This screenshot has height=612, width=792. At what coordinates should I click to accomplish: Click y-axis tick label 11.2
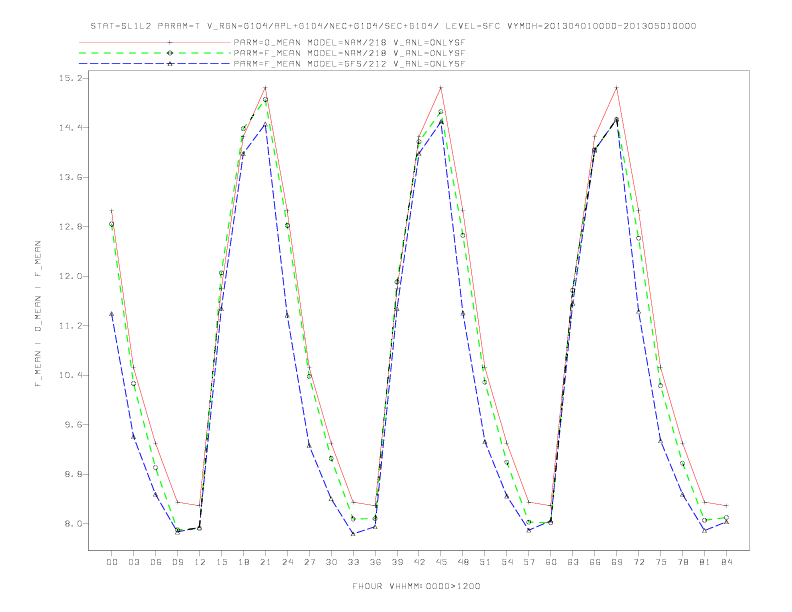click(70, 326)
